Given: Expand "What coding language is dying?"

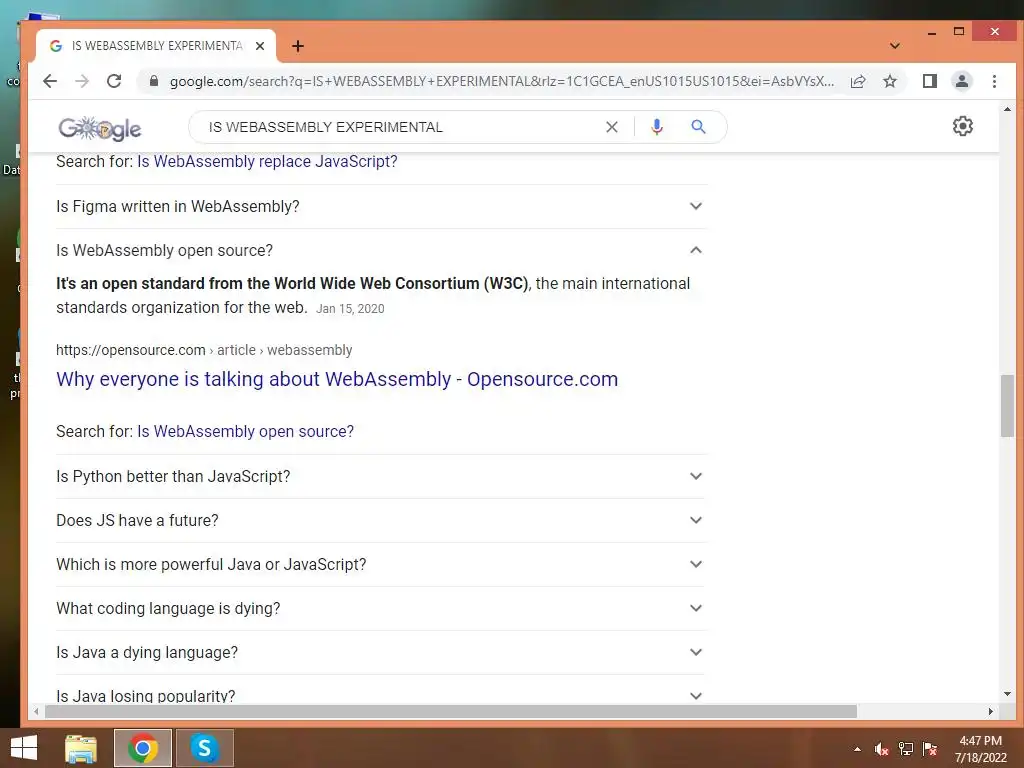Looking at the screenshot, I should [381, 609].
